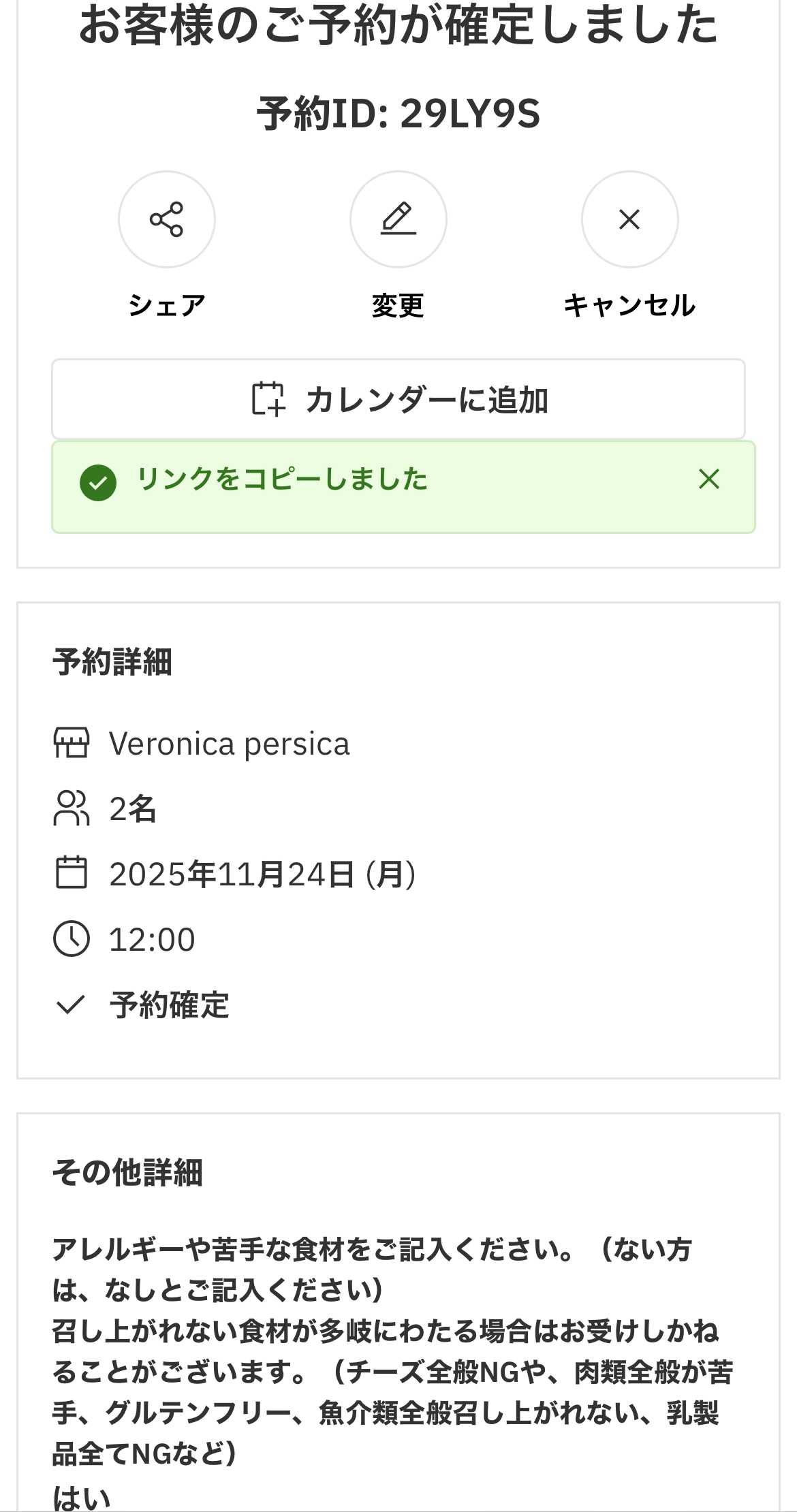Dismiss the link copied notification
The height and width of the screenshot is (1512, 797).
pyautogui.click(x=709, y=479)
